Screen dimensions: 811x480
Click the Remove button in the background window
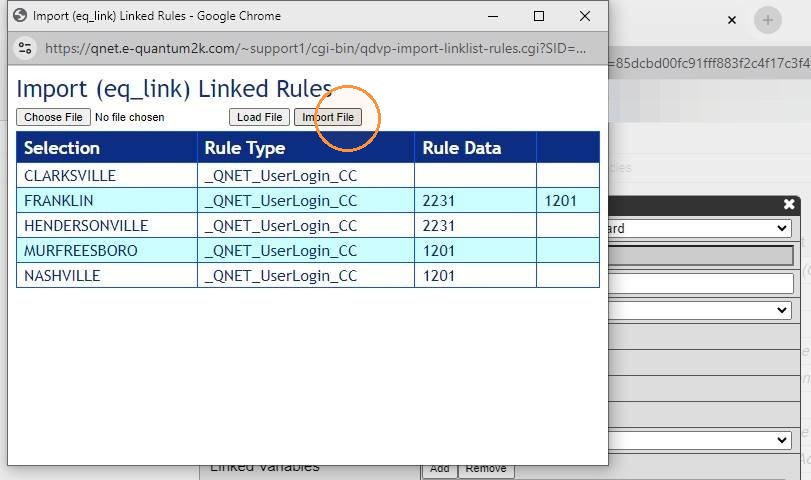486,469
